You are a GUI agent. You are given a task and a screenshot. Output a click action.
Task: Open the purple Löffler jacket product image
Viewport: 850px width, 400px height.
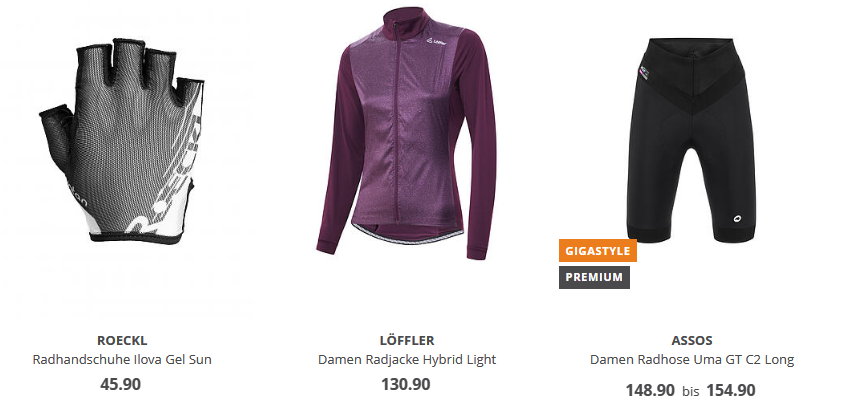pos(406,134)
